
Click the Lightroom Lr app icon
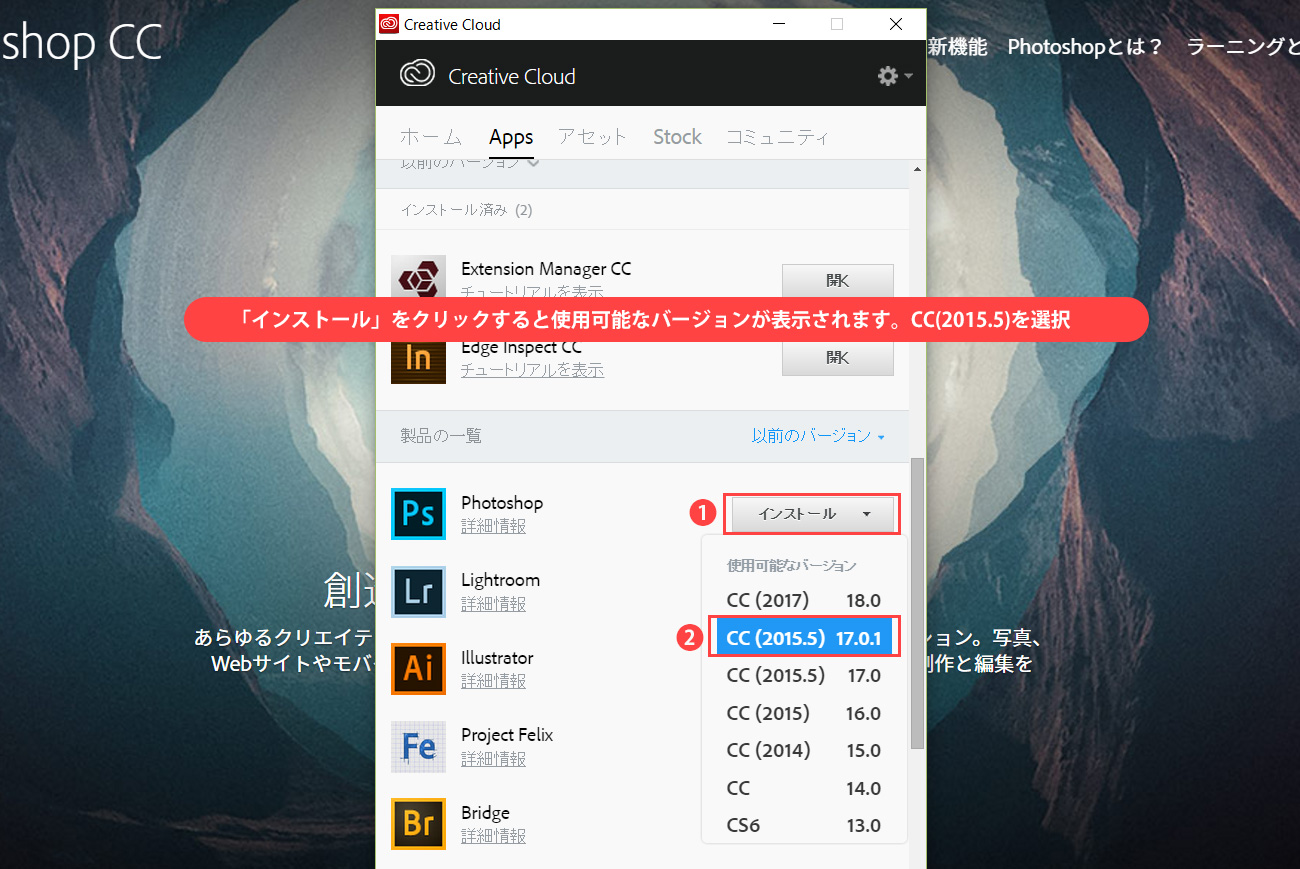(418, 592)
